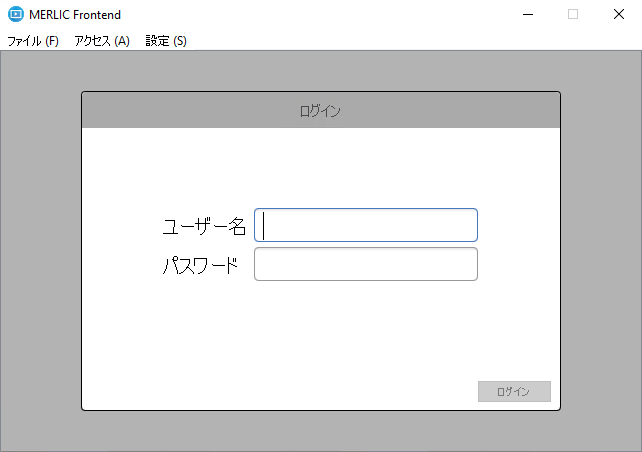Click empty menu bar space right of 設定
The image size is (642, 452).
[400, 41]
